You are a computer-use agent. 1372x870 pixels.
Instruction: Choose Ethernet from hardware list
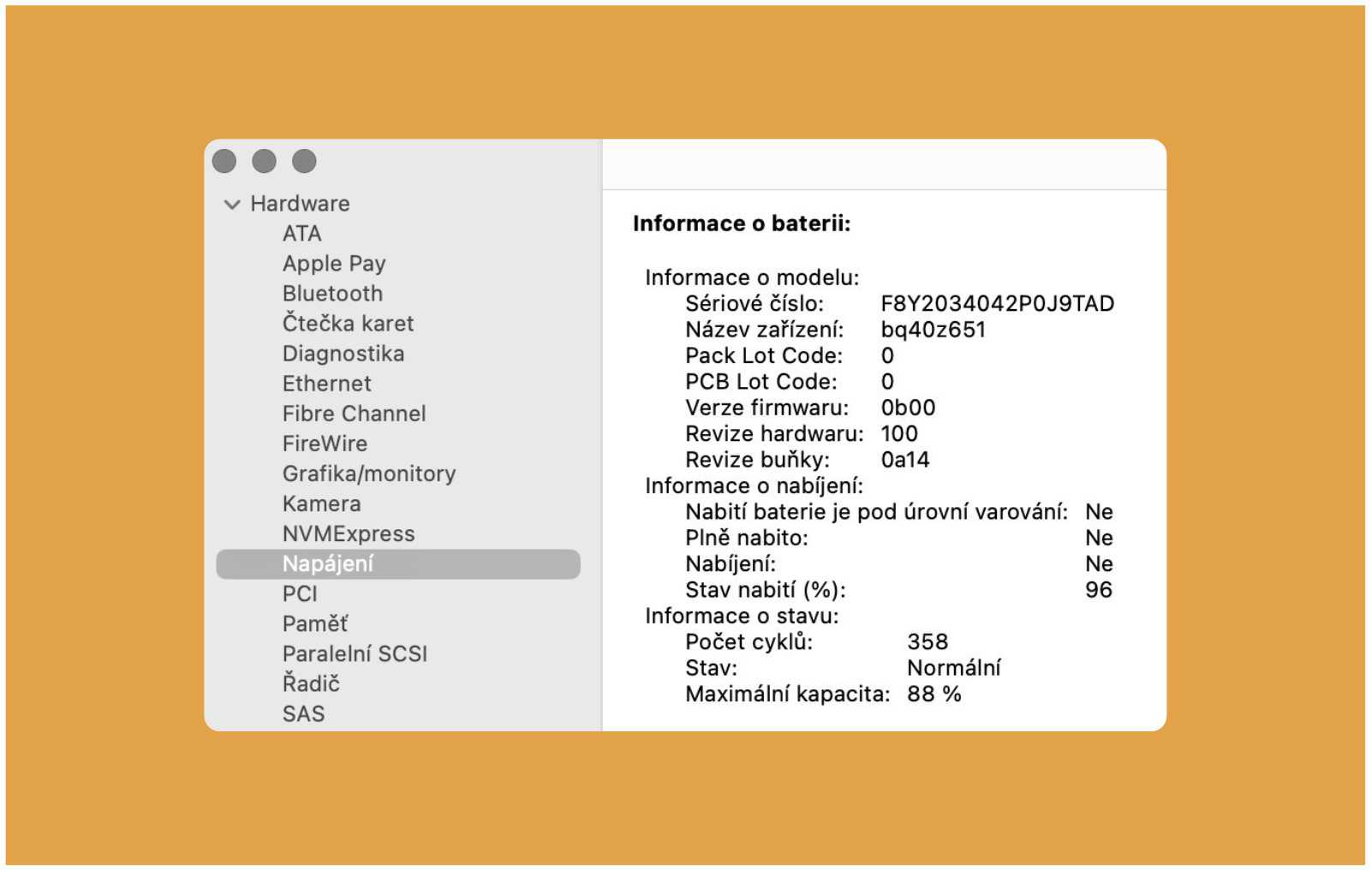(x=327, y=384)
